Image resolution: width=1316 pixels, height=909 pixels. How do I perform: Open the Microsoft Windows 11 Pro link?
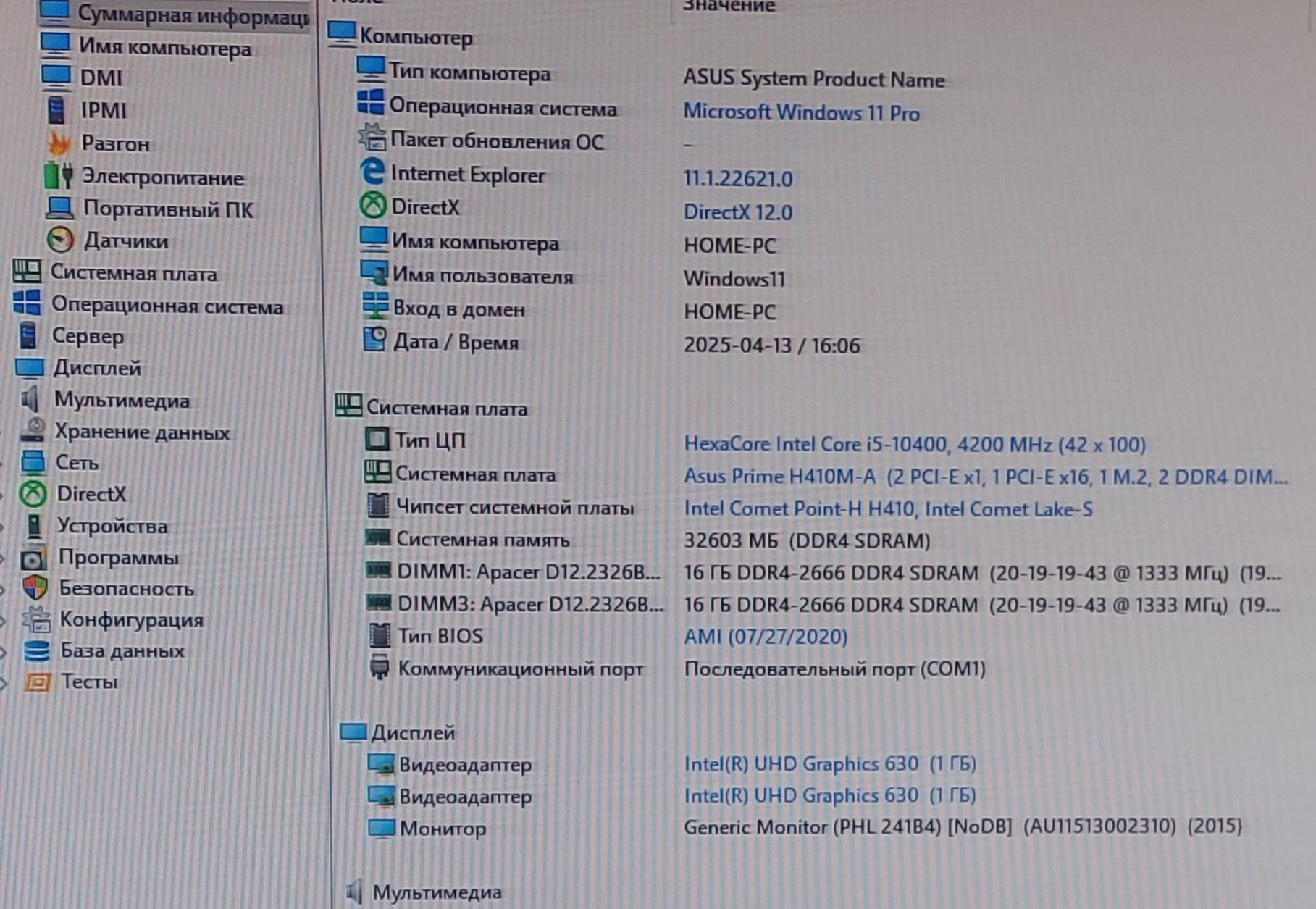(801, 112)
